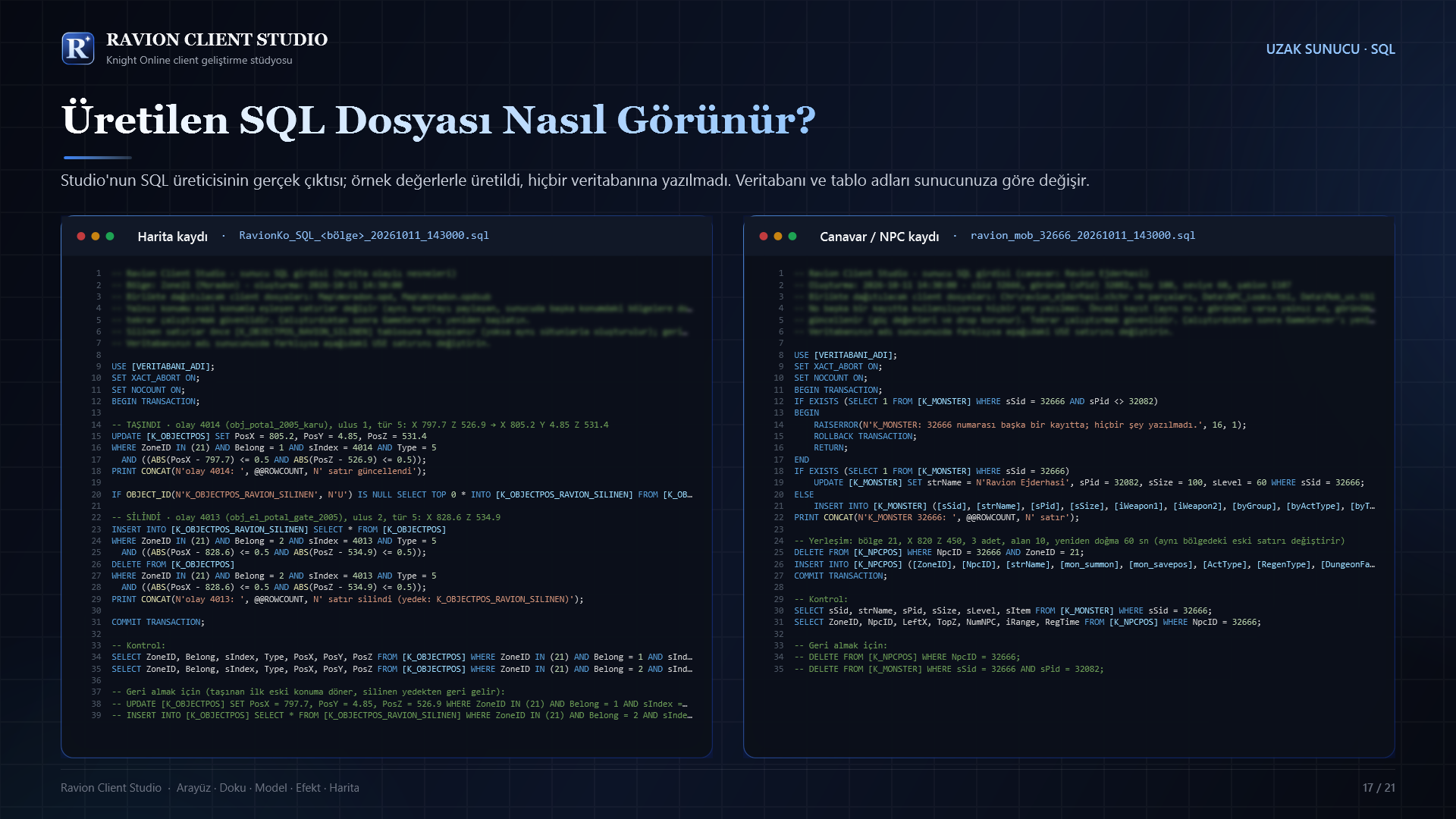
Task: Click file name RavionKo_SQL_<bölge>_20261011_143000.sql
Action: click(x=364, y=236)
